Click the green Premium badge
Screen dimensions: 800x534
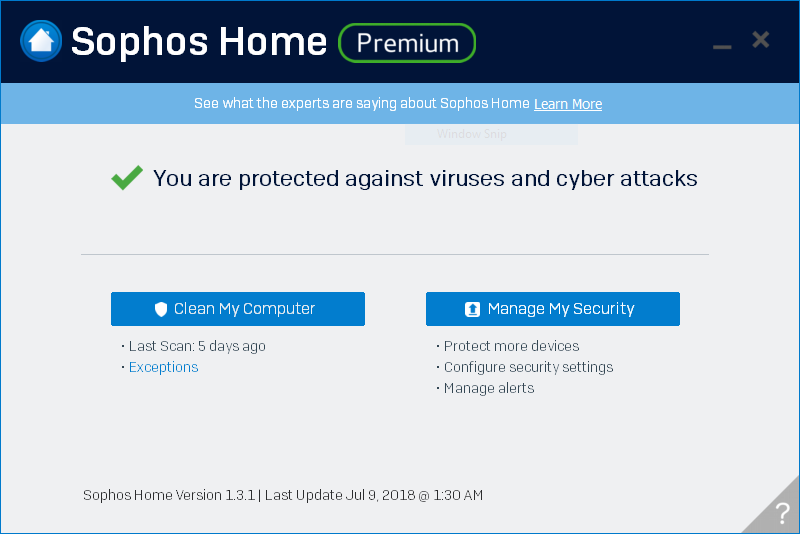(407, 43)
